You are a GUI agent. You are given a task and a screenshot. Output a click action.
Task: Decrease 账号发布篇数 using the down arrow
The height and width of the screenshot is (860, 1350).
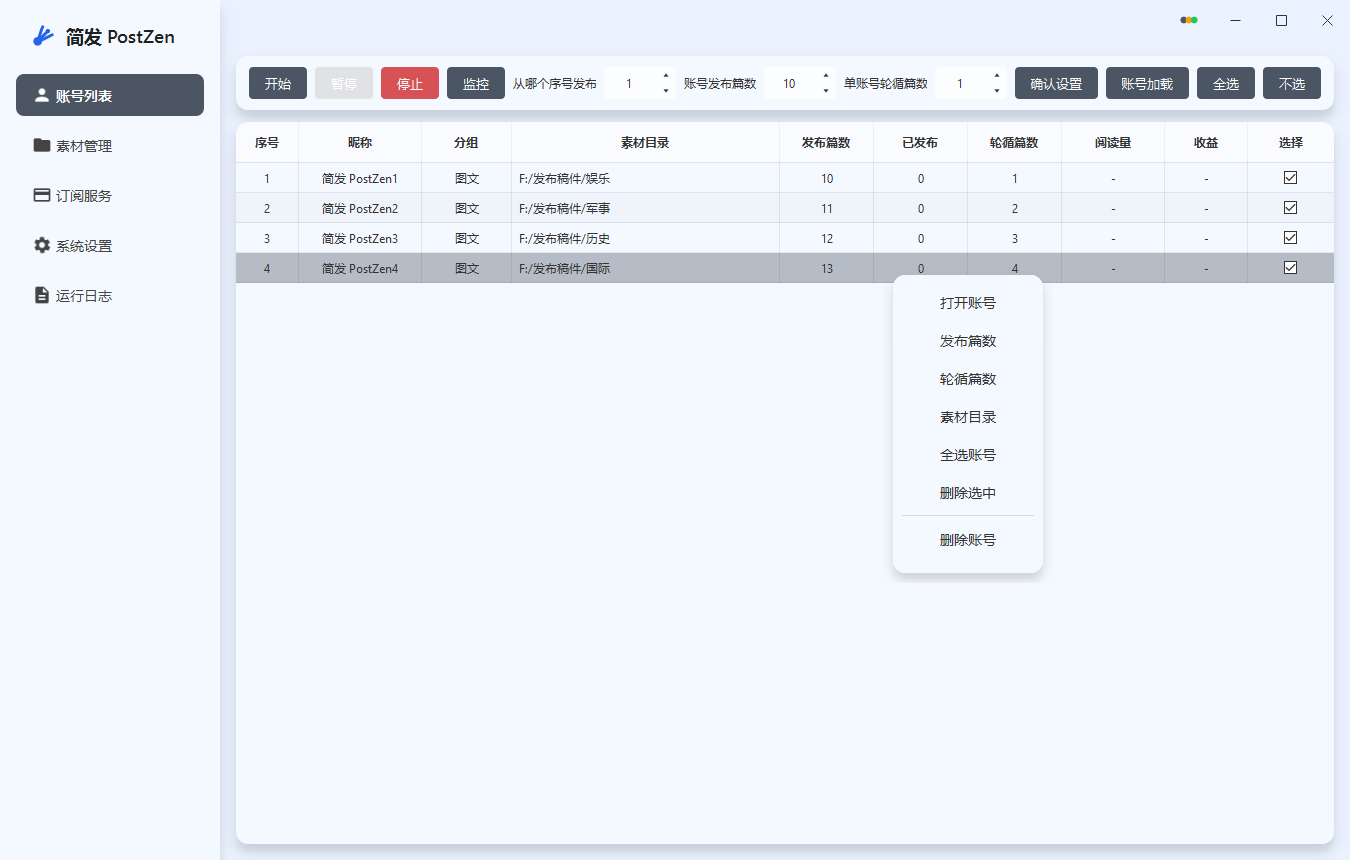pos(824,89)
